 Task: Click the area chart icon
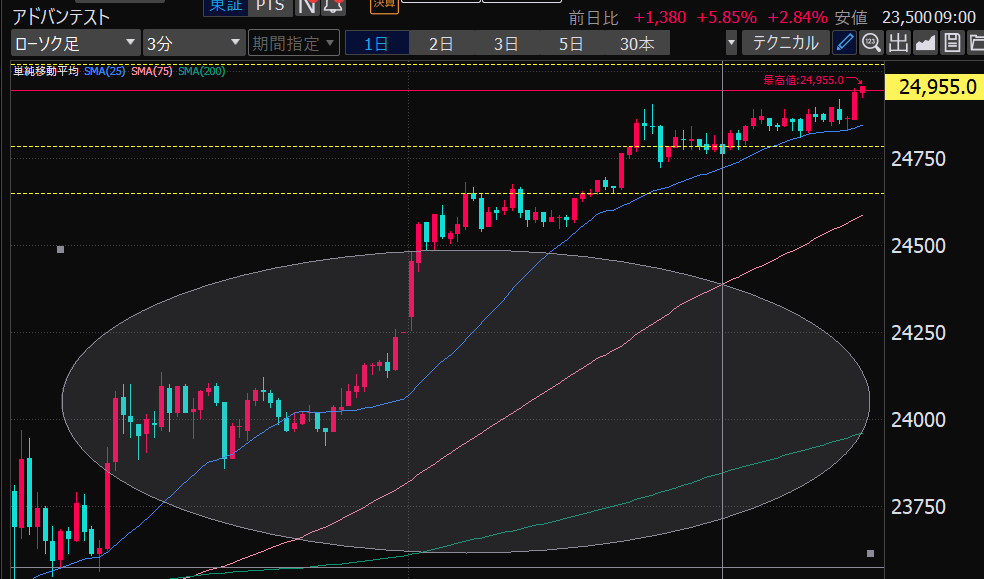coord(925,42)
